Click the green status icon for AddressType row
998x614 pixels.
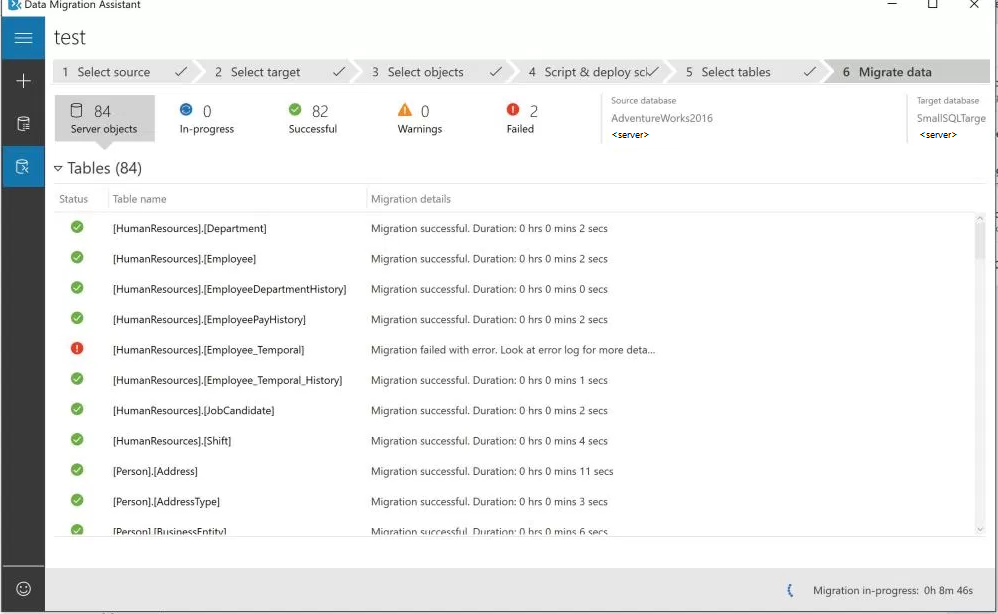tap(77, 500)
